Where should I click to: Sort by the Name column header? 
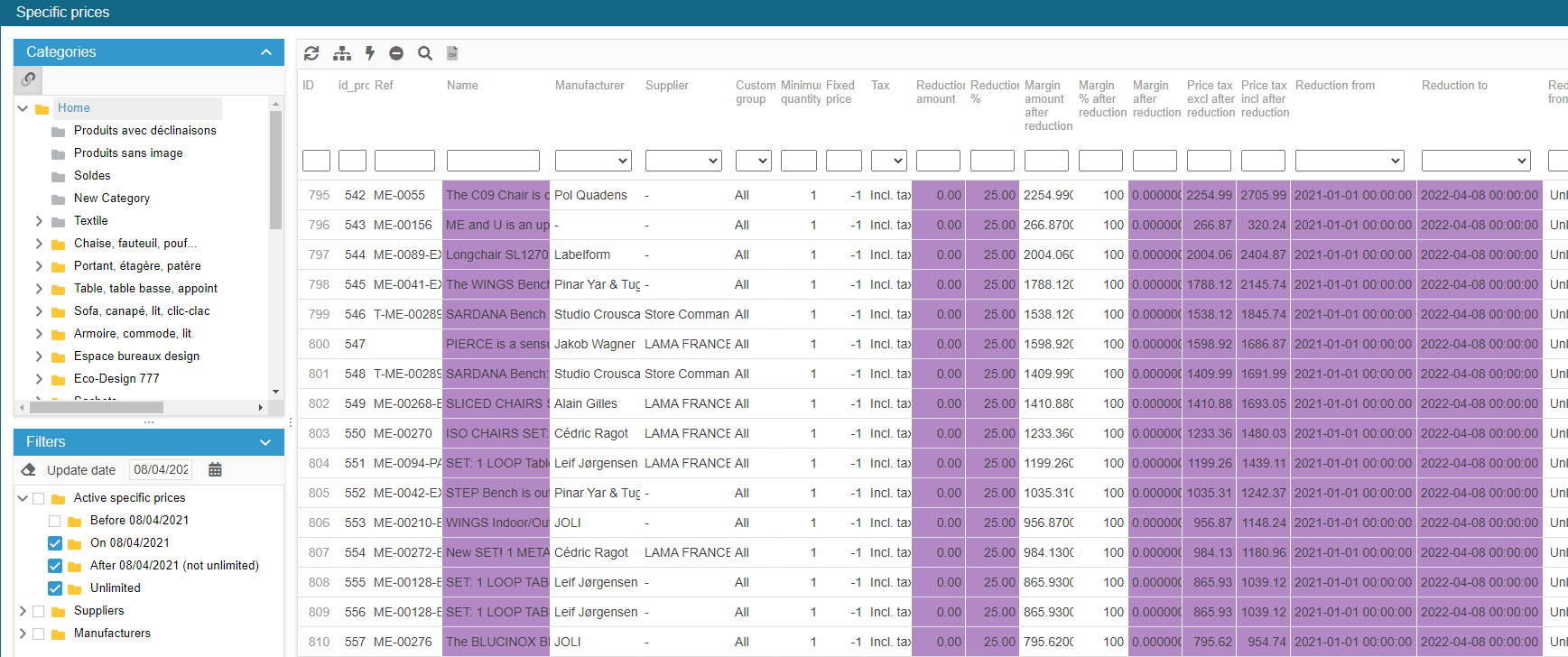(462, 86)
